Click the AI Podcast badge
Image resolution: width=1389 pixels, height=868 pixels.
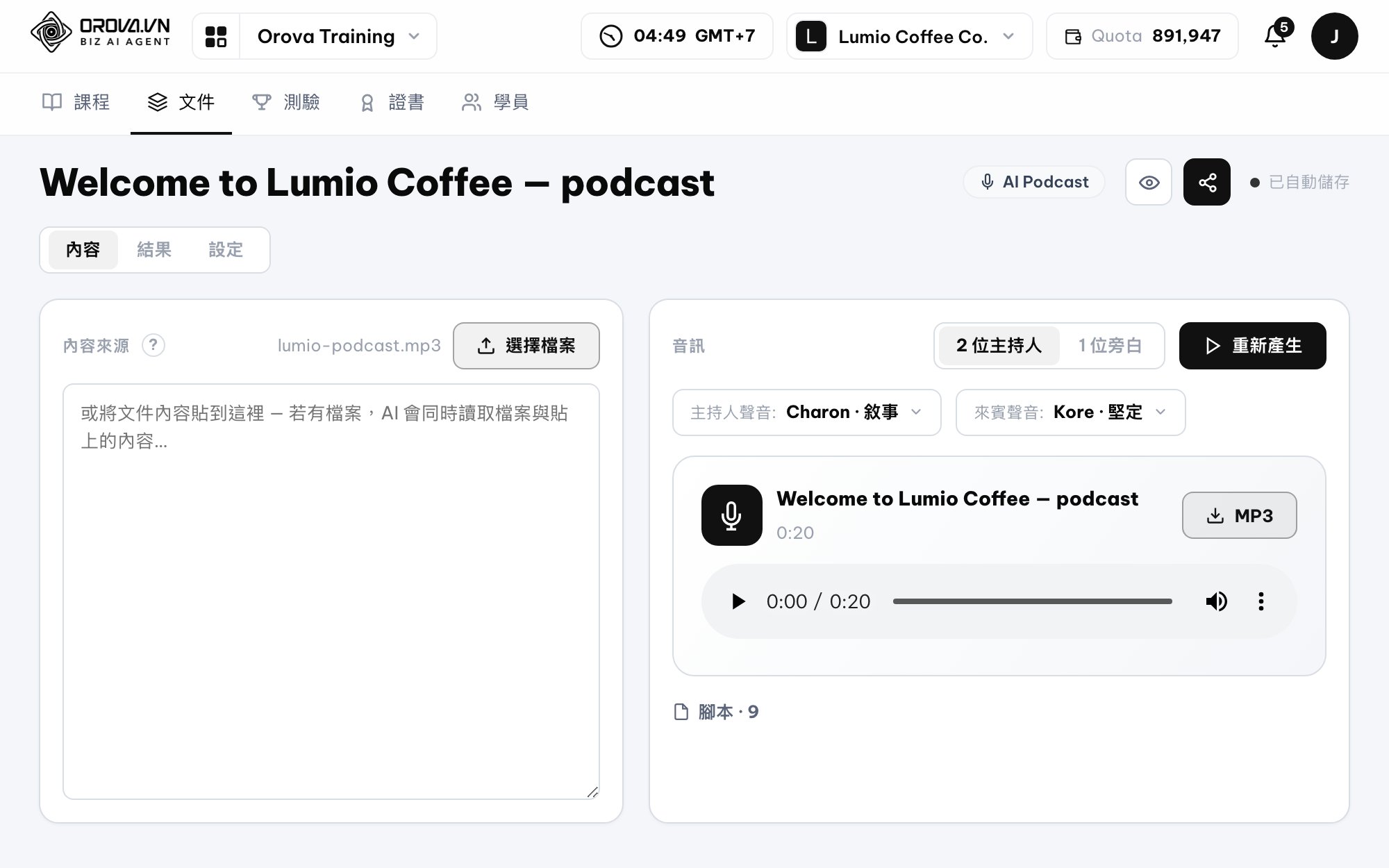coord(1034,182)
